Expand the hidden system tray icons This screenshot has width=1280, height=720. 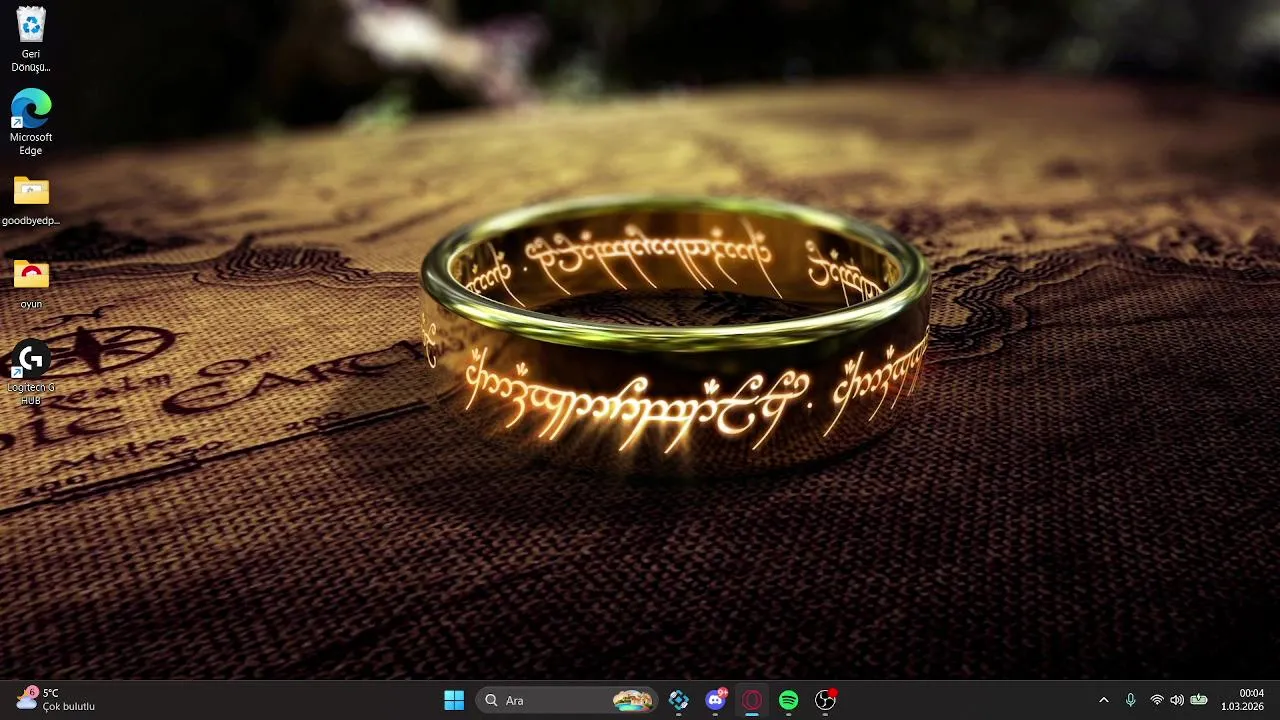point(1104,700)
